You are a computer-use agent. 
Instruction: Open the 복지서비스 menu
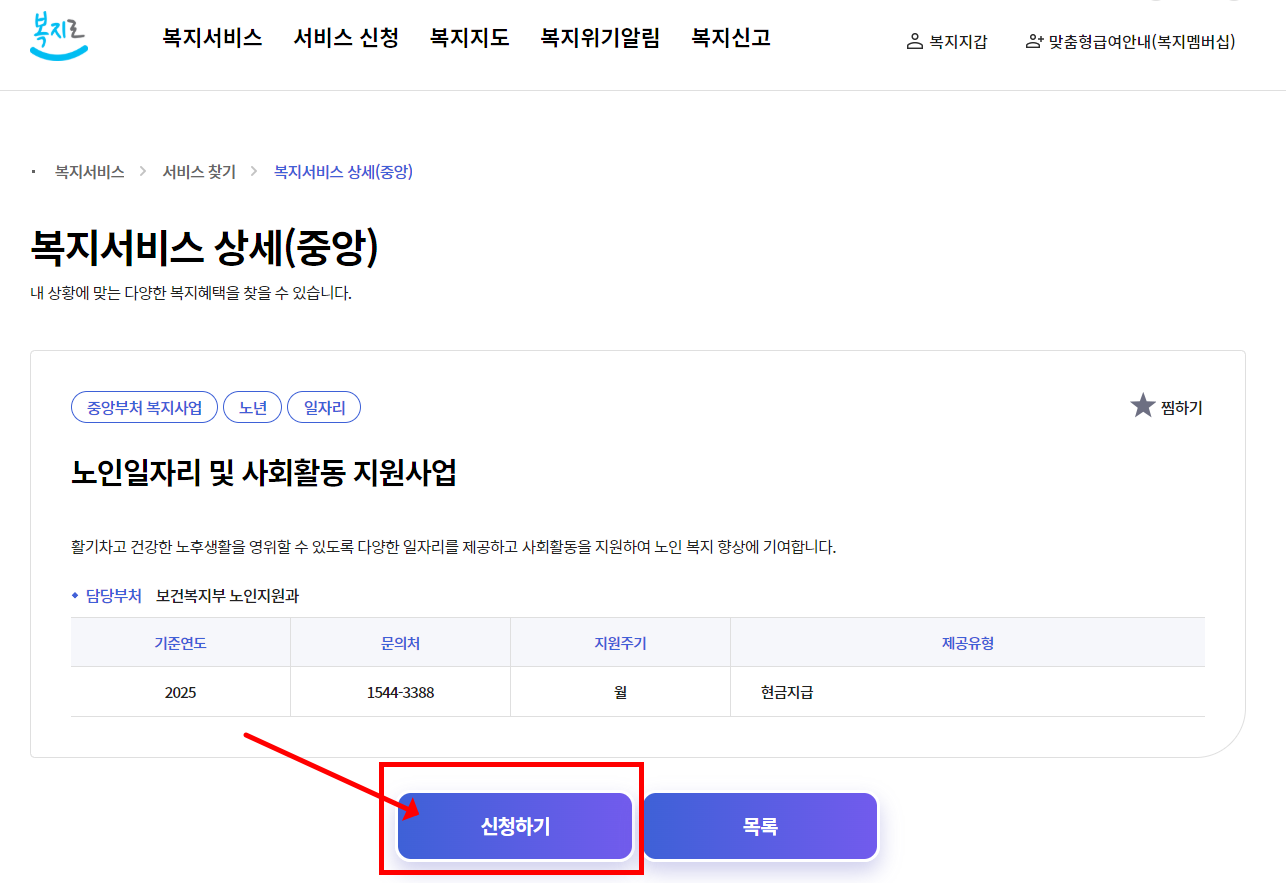pyautogui.click(x=211, y=37)
